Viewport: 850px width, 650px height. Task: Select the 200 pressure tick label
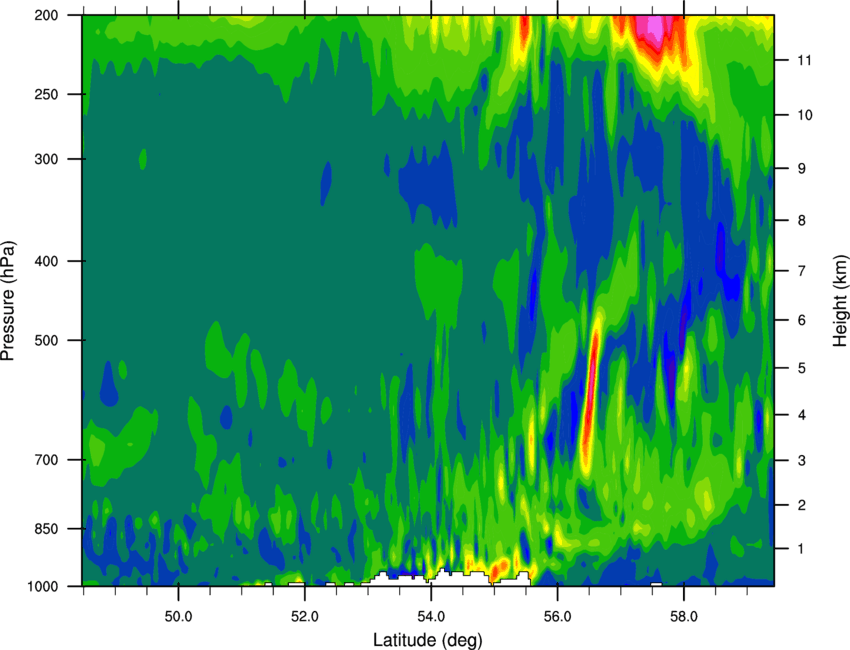[x=47, y=15]
